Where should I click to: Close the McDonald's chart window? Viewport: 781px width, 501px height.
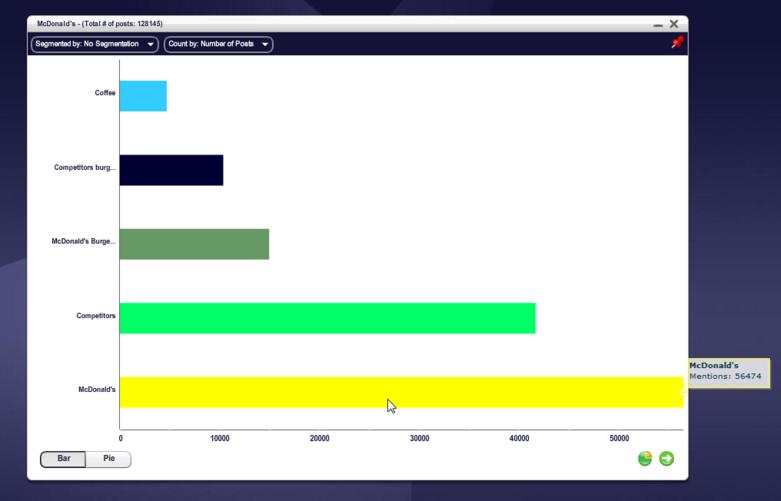(x=674, y=23)
